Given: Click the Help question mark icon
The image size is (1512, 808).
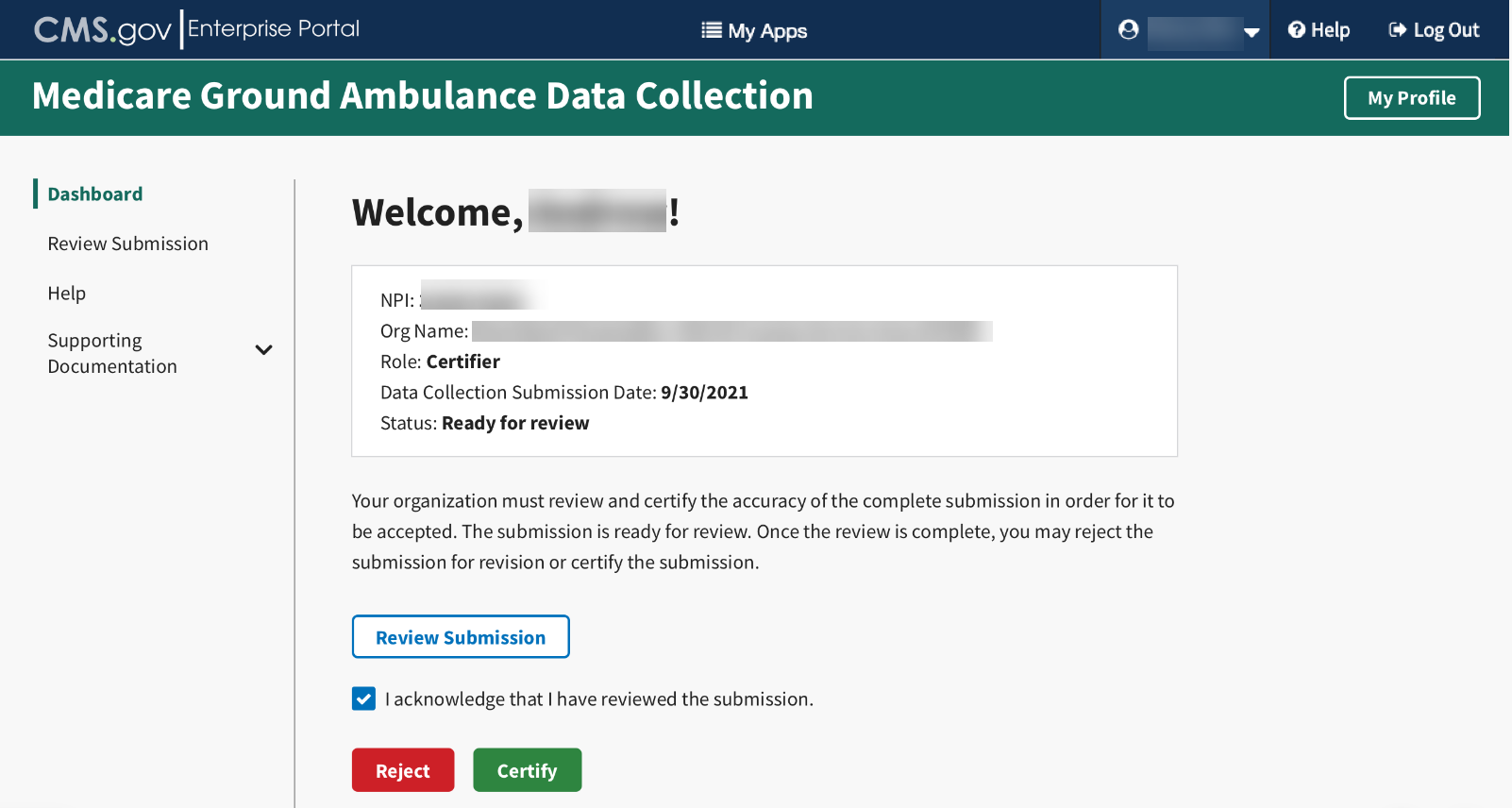Looking at the screenshot, I should (x=1297, y=30).
